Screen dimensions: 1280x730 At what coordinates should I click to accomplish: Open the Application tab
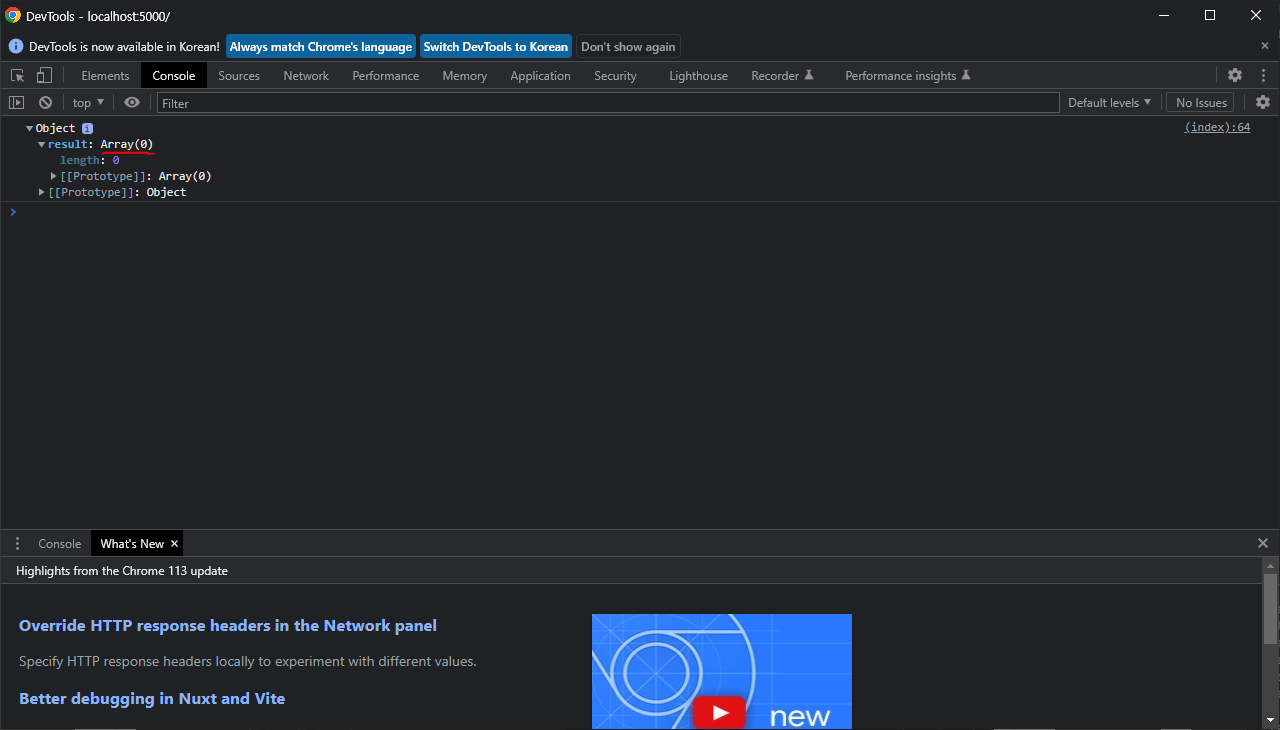click(540, 76)
